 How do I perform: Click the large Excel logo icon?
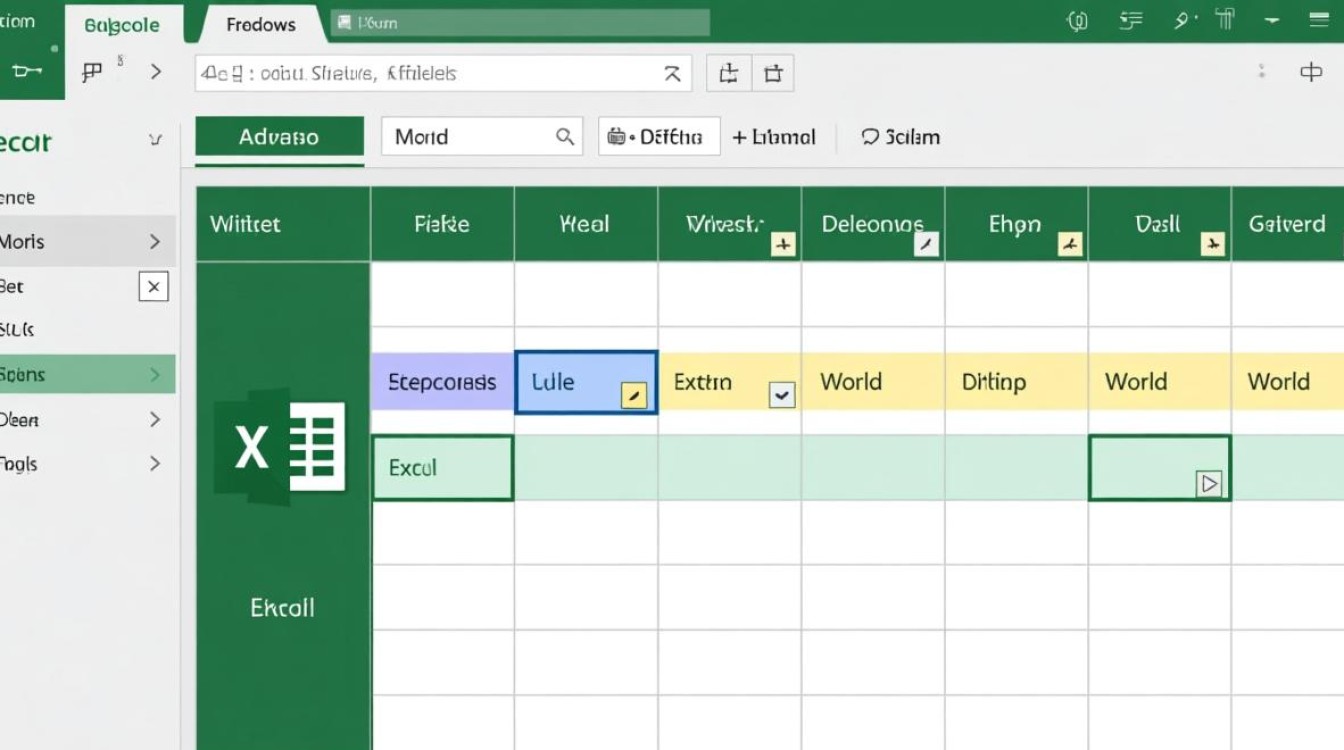(x=280, y=447)
